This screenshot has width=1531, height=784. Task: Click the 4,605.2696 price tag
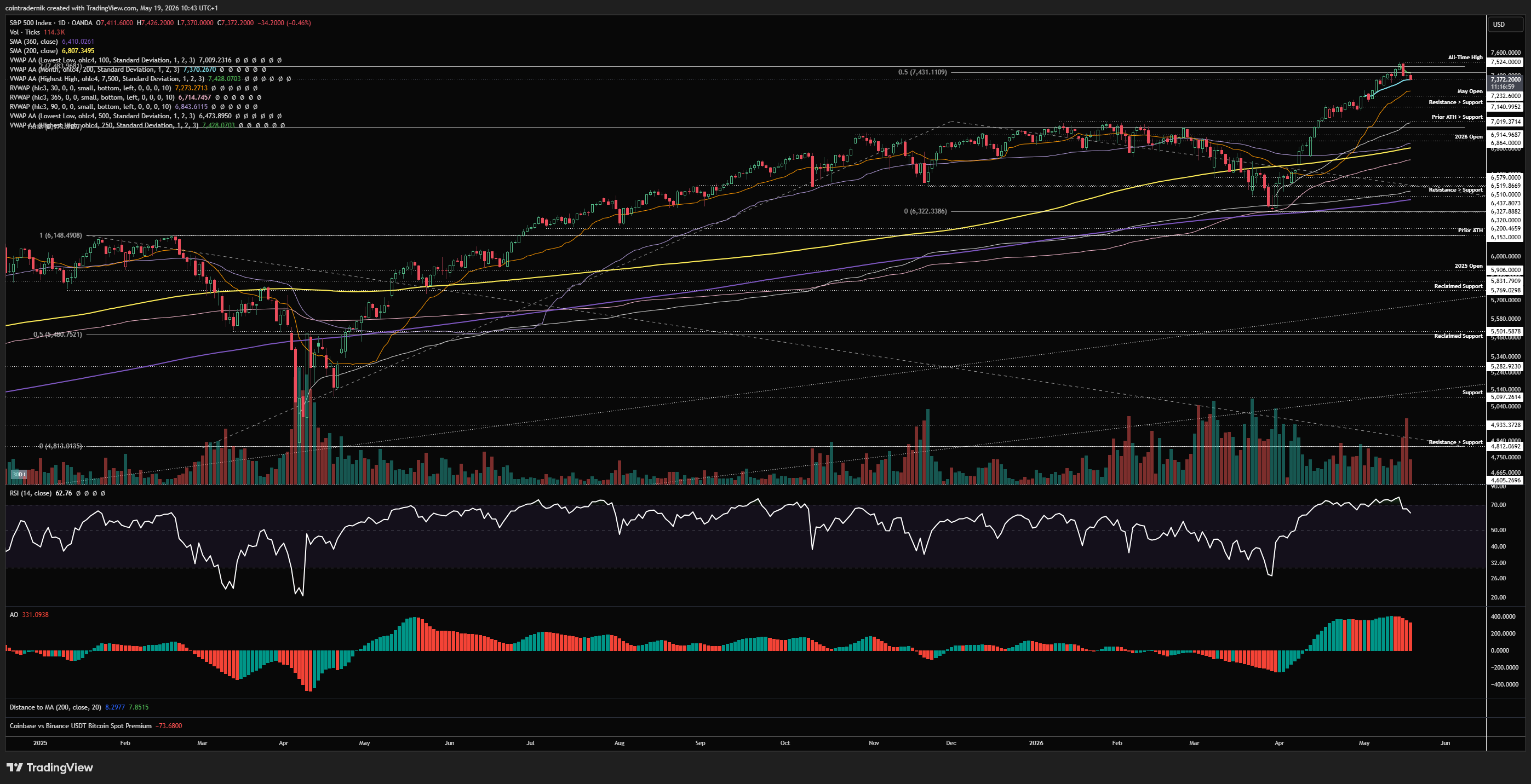pyautogui.click(x=1505, y=480)
